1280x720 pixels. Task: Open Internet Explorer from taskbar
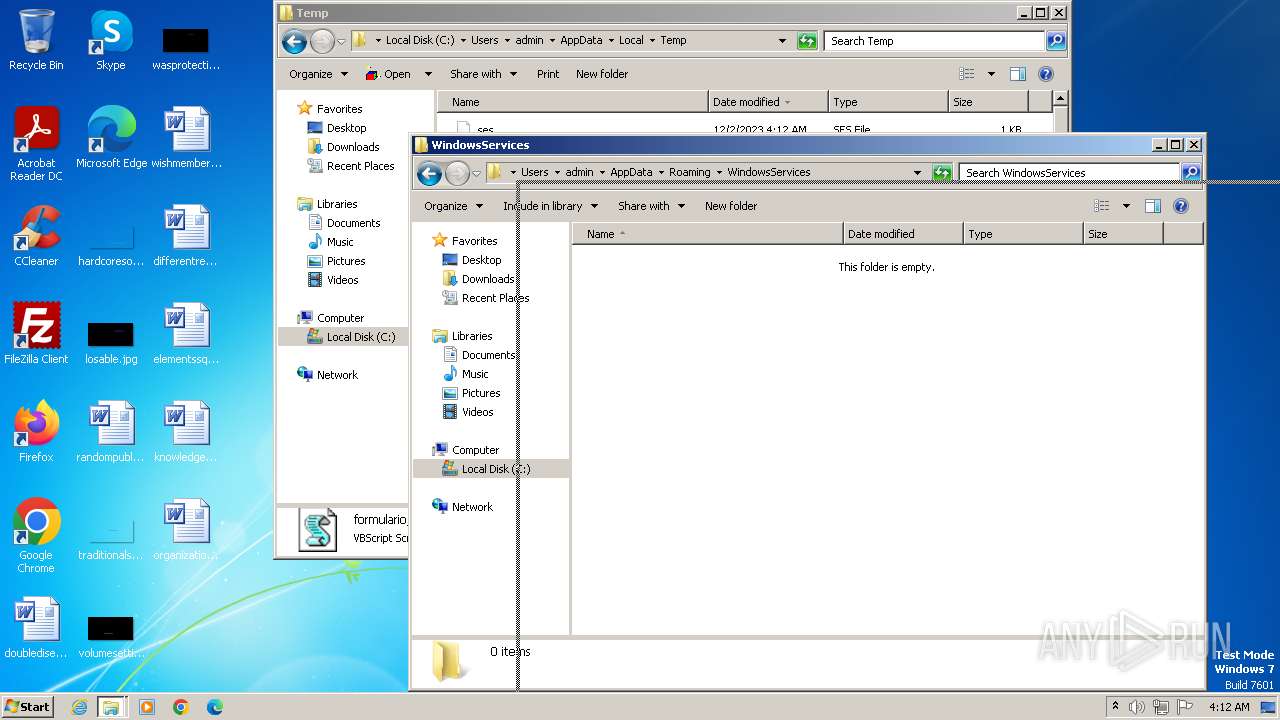(x=79, y=707)
